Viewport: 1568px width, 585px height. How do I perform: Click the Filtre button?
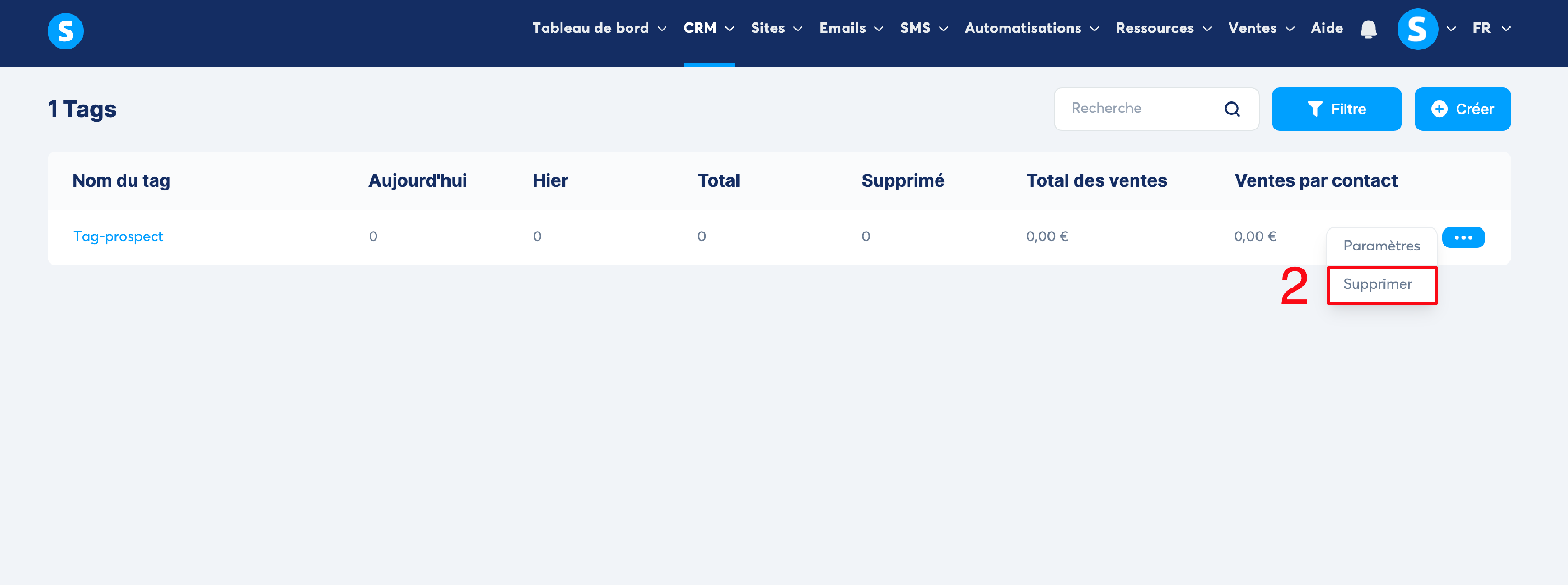coord(1336,109)
